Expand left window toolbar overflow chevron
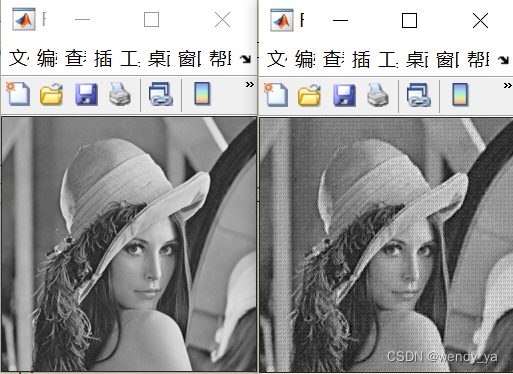513x374 pixels. pos(250,84)
